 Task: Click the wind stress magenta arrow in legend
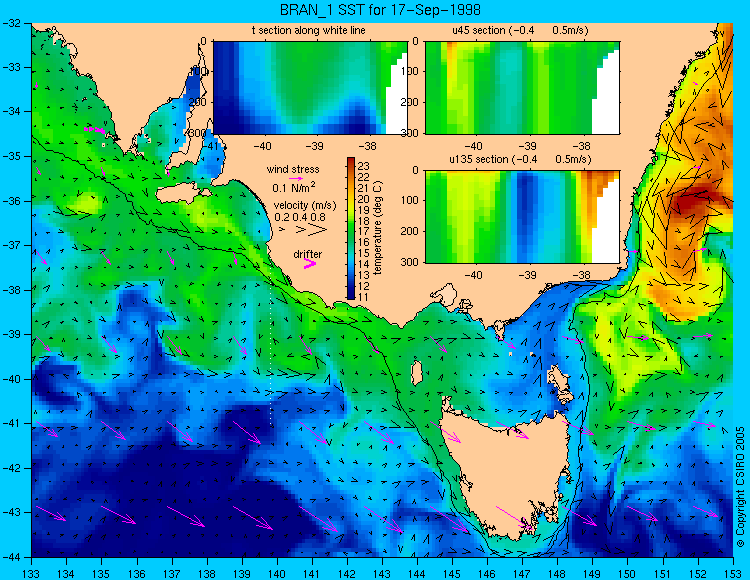click(296, 178)
